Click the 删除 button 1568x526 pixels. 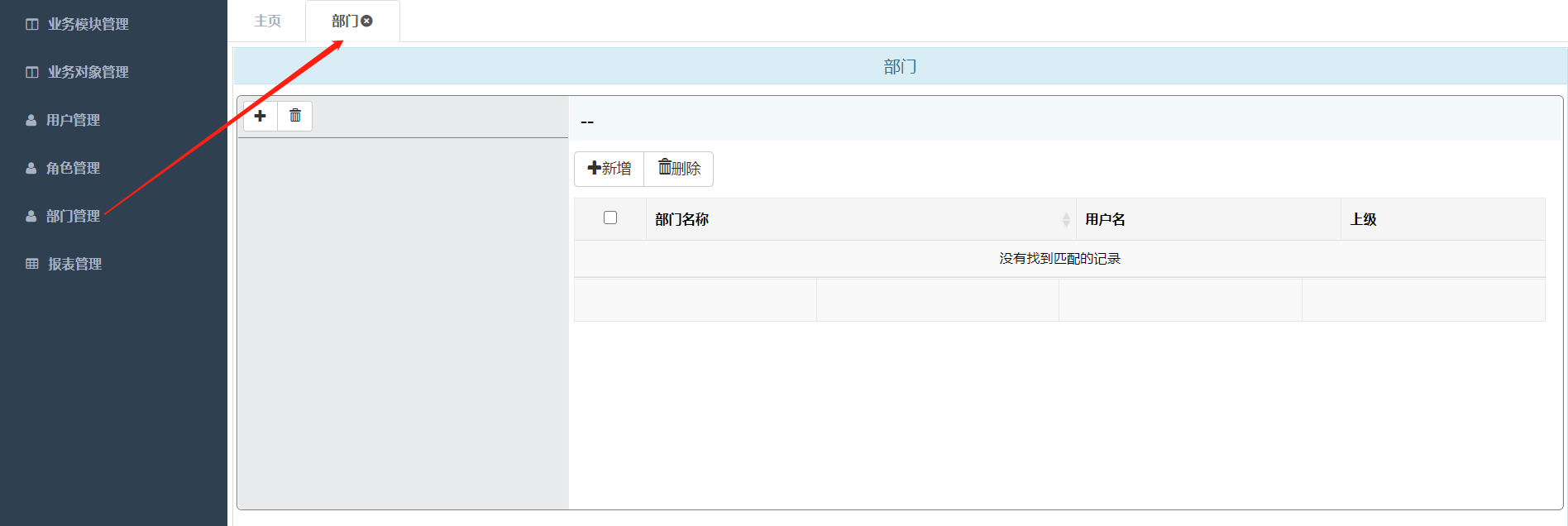click(x=679, y=169)
